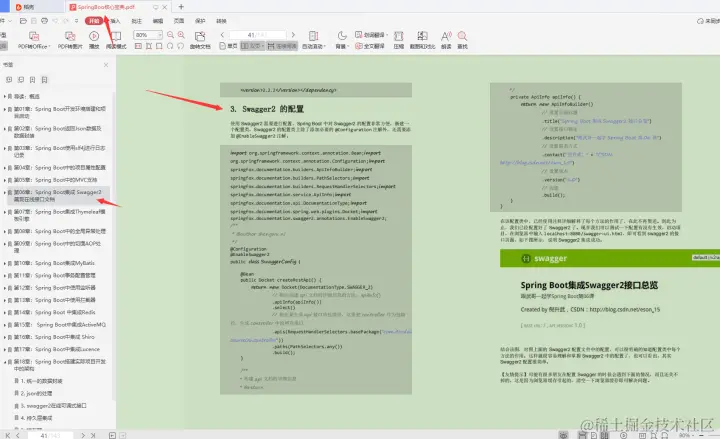720x439 pixels.
Task: Open the zoom percentage dropdown
Action: [160, 35]
